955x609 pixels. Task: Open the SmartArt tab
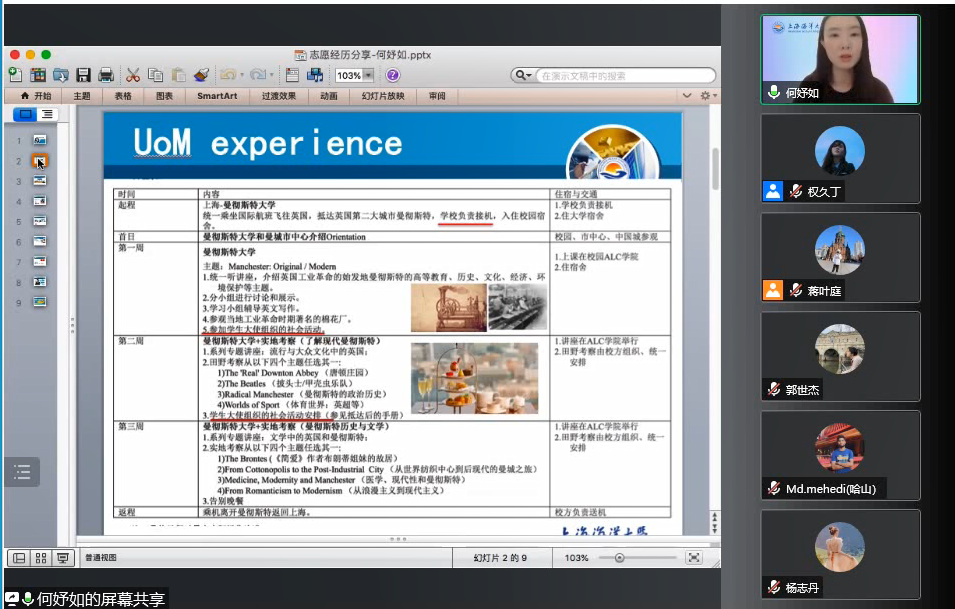[217, 96]
